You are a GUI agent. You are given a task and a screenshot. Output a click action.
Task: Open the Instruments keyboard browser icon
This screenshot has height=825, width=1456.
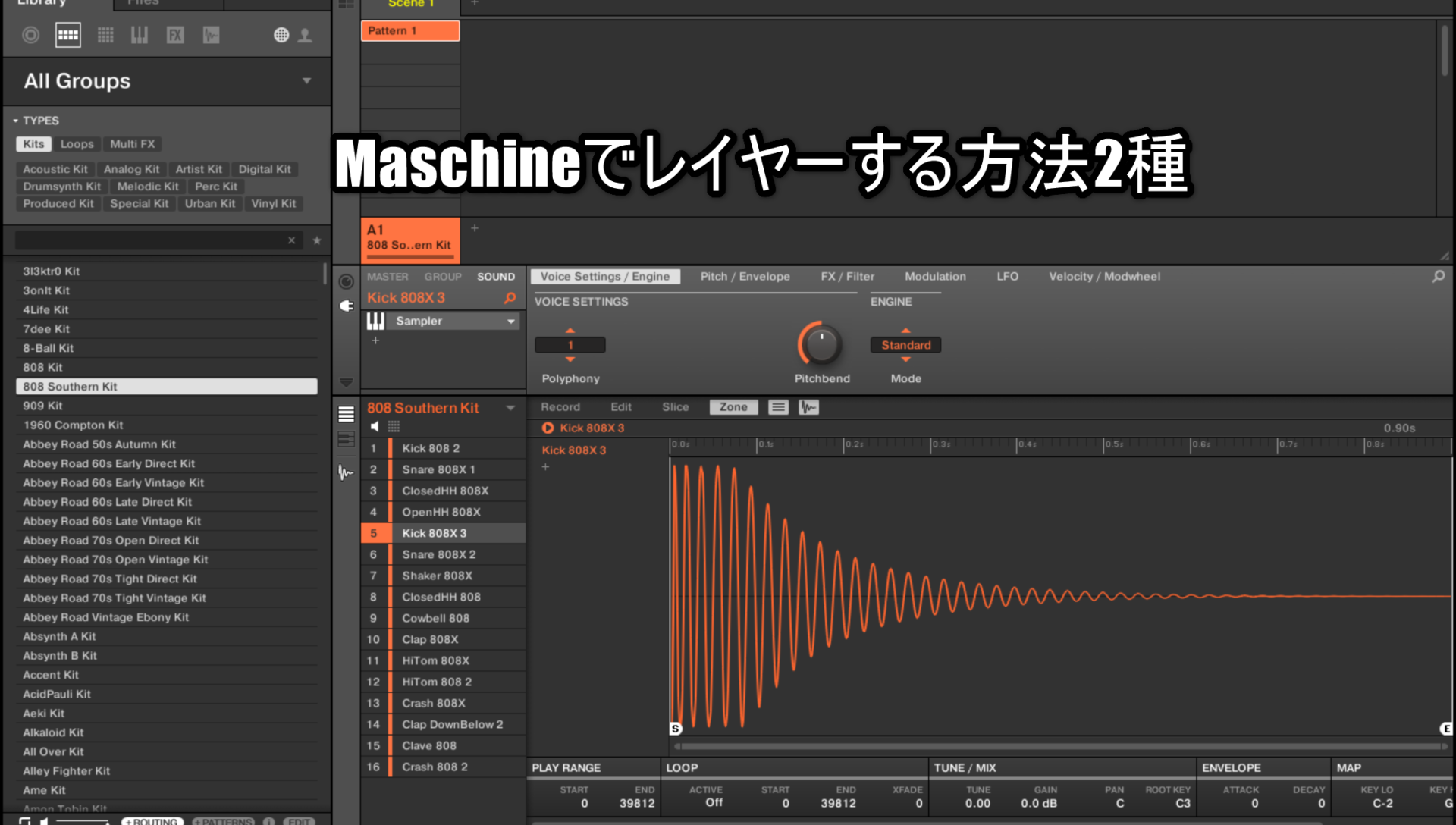[140, 35]
